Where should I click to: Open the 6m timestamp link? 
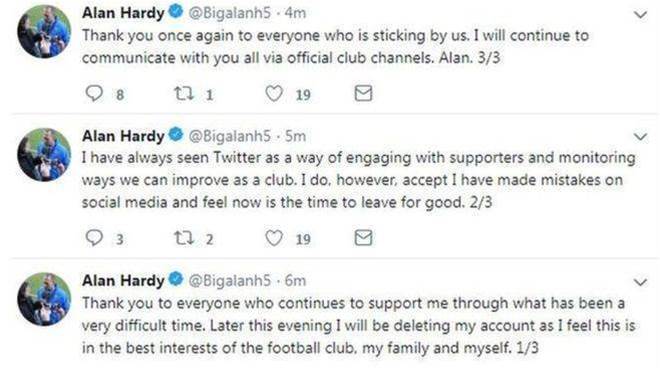(x=295, y=280)
